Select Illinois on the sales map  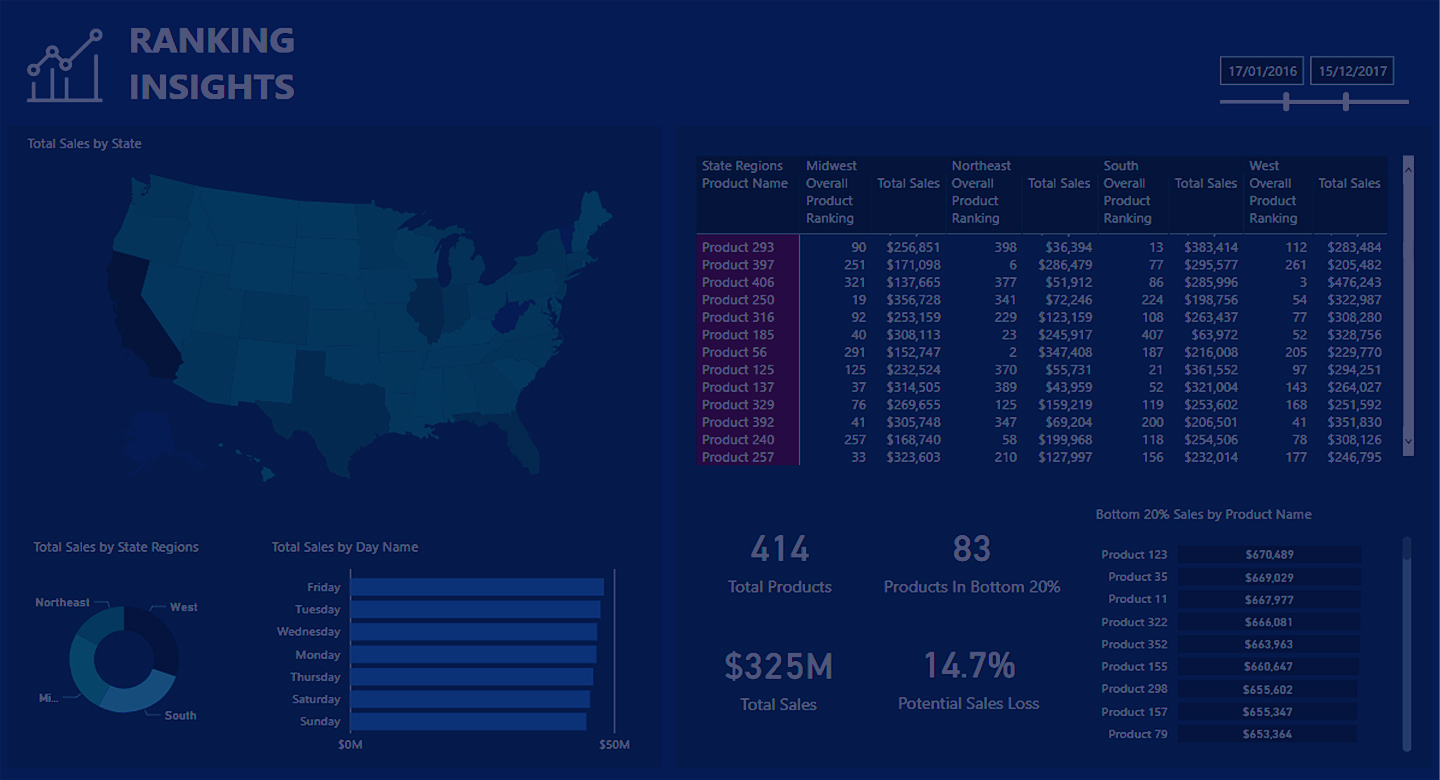427,310
